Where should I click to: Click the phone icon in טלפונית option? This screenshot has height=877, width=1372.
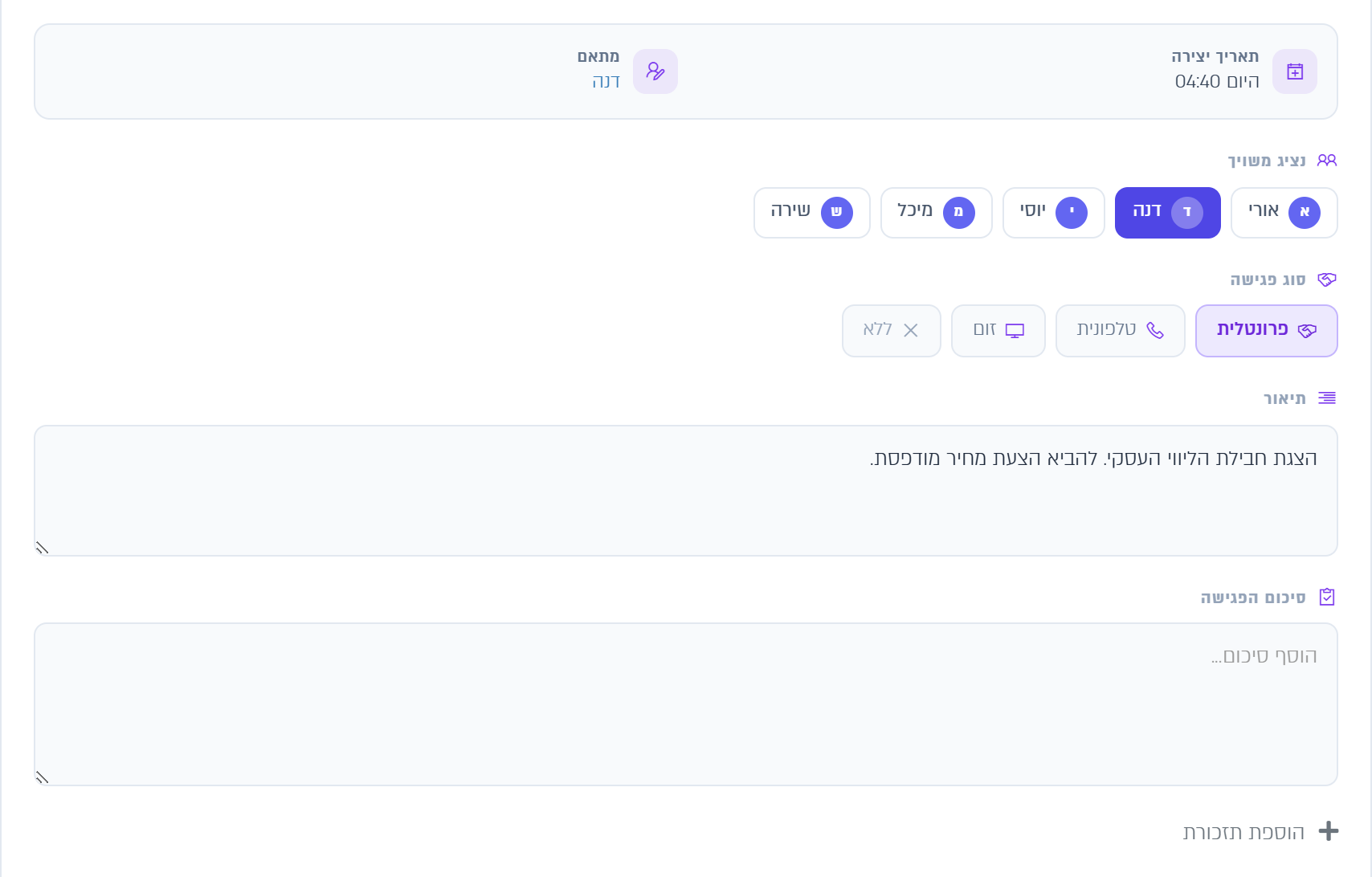coord(1155,330)
